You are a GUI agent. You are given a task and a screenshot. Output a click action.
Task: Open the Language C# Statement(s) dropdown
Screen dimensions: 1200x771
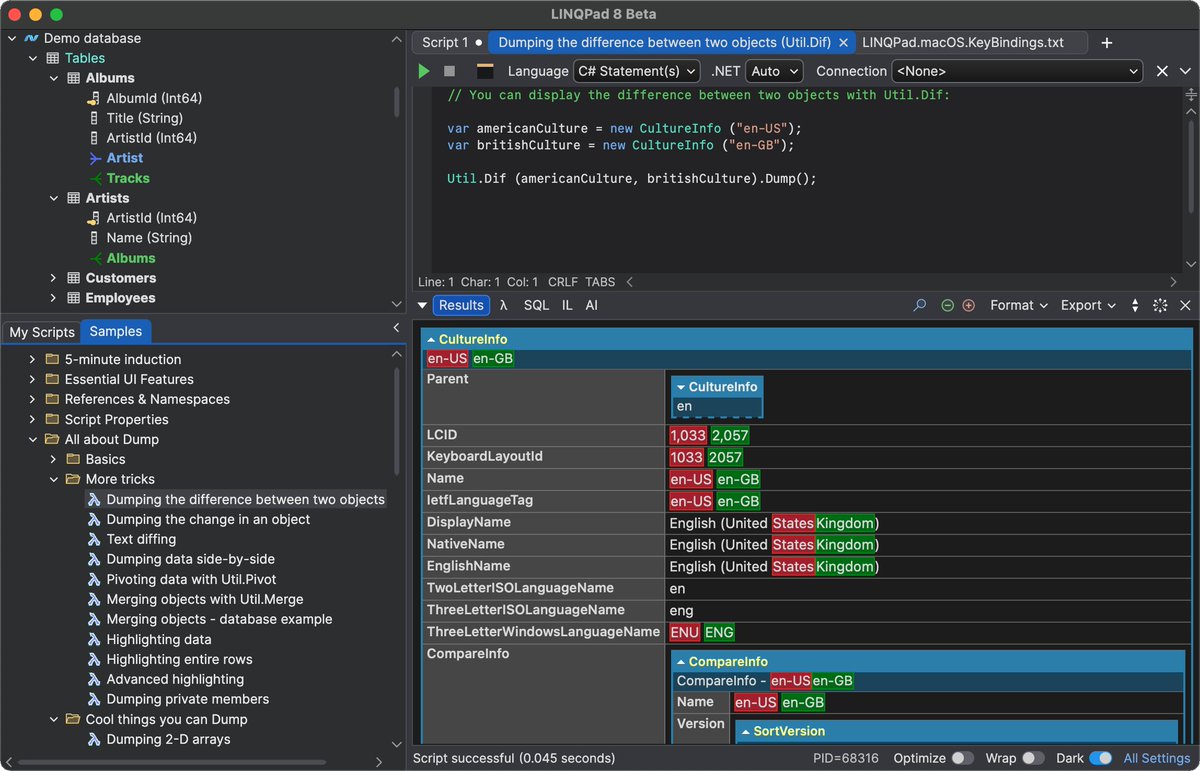pyautogui.click(x=636, y=71)
